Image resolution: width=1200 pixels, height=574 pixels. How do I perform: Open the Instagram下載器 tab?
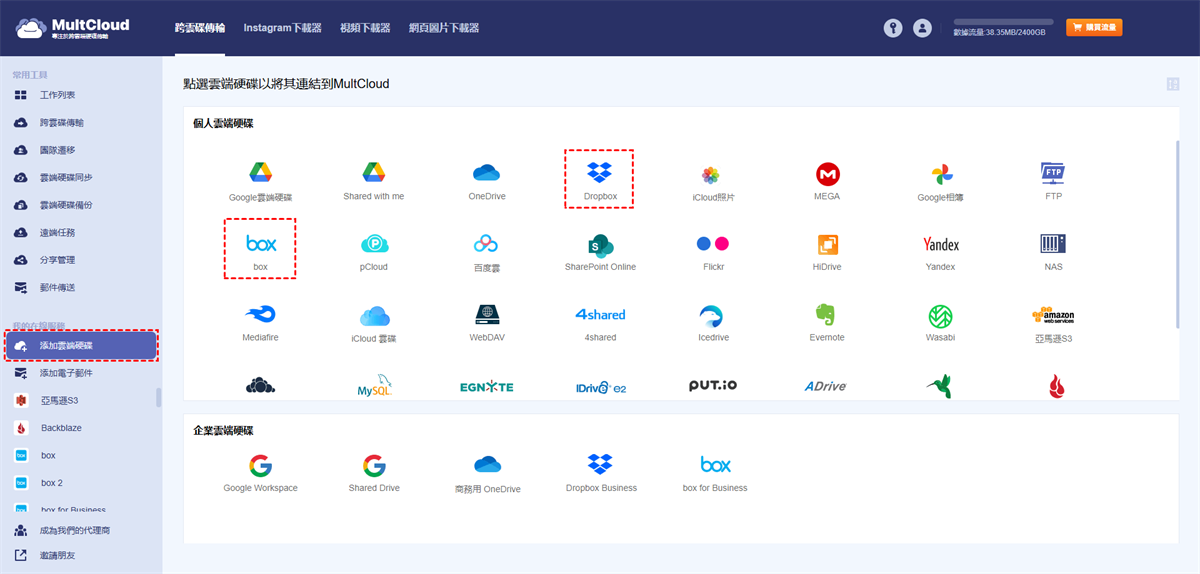283,28
